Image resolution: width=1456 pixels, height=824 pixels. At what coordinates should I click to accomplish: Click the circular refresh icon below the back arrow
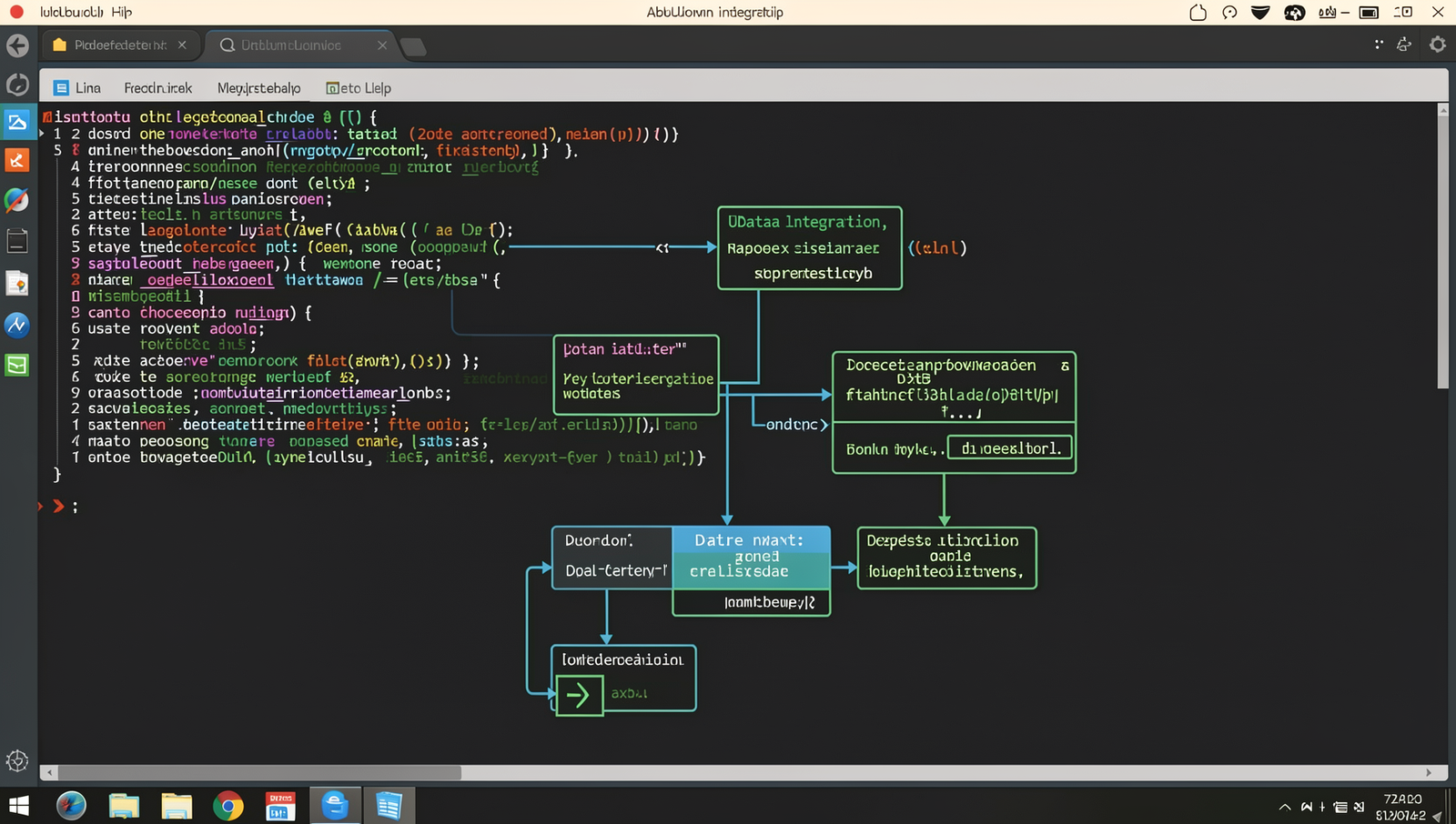(x=17, y=85)
